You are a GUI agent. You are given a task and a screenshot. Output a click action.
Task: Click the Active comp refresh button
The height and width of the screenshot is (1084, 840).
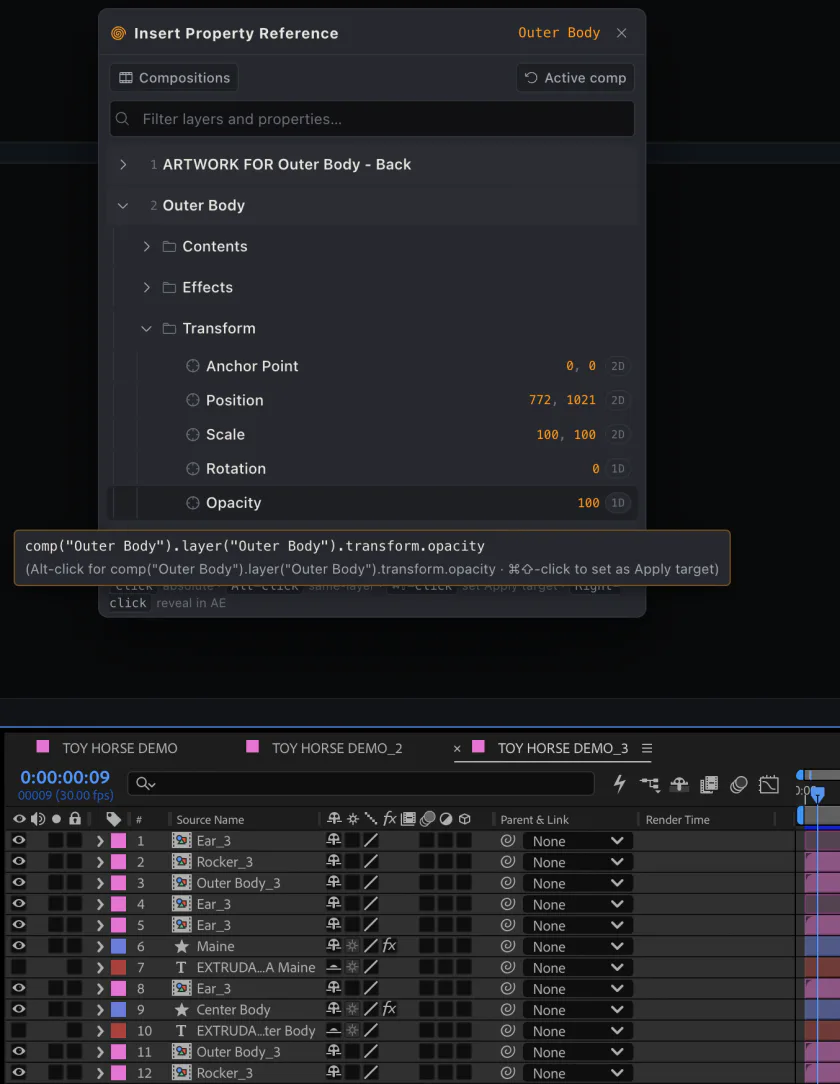tap(575, 77)
